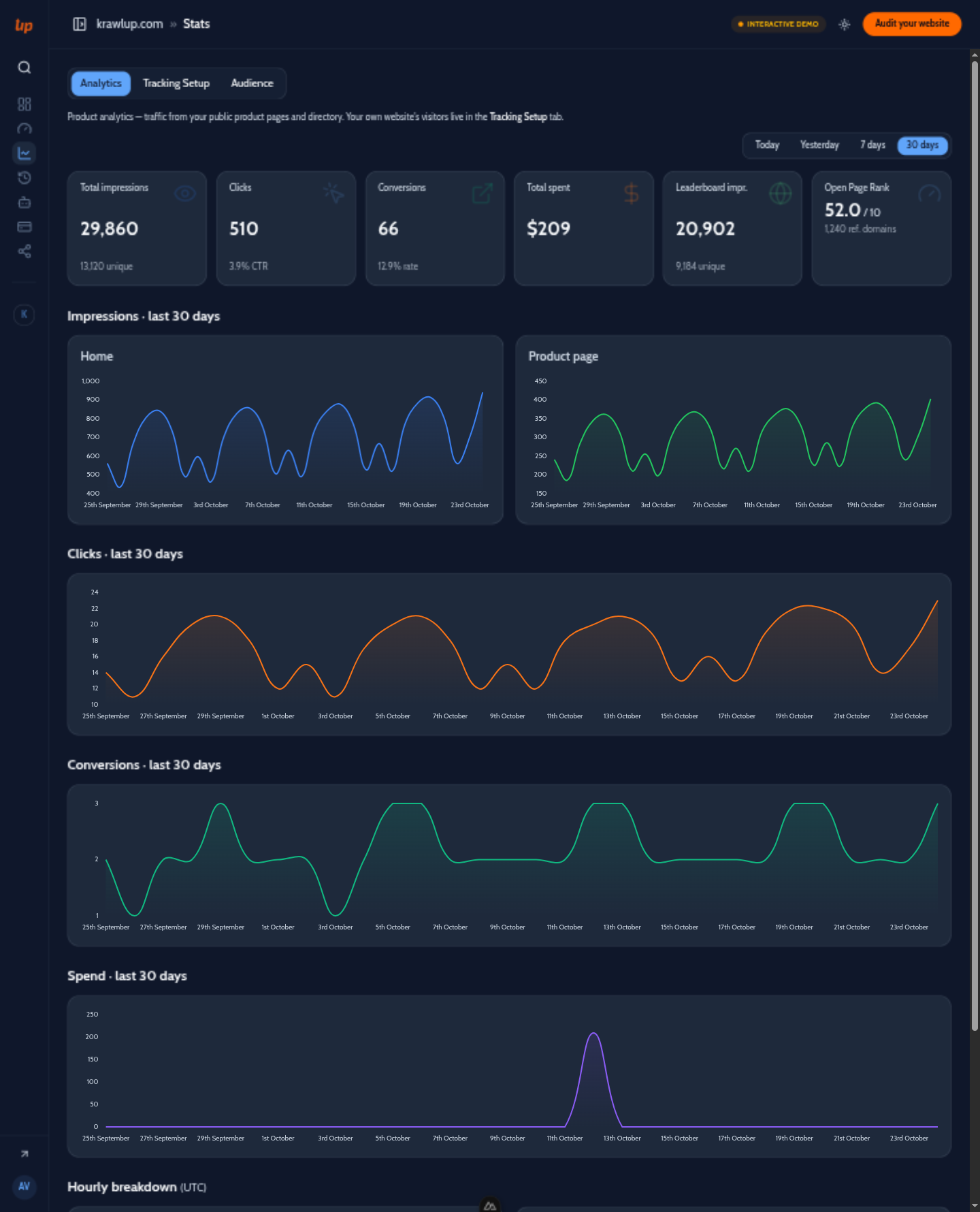Click the orange 'up' logo in sidebar
Screen dimensions: 980x1212
24,25
